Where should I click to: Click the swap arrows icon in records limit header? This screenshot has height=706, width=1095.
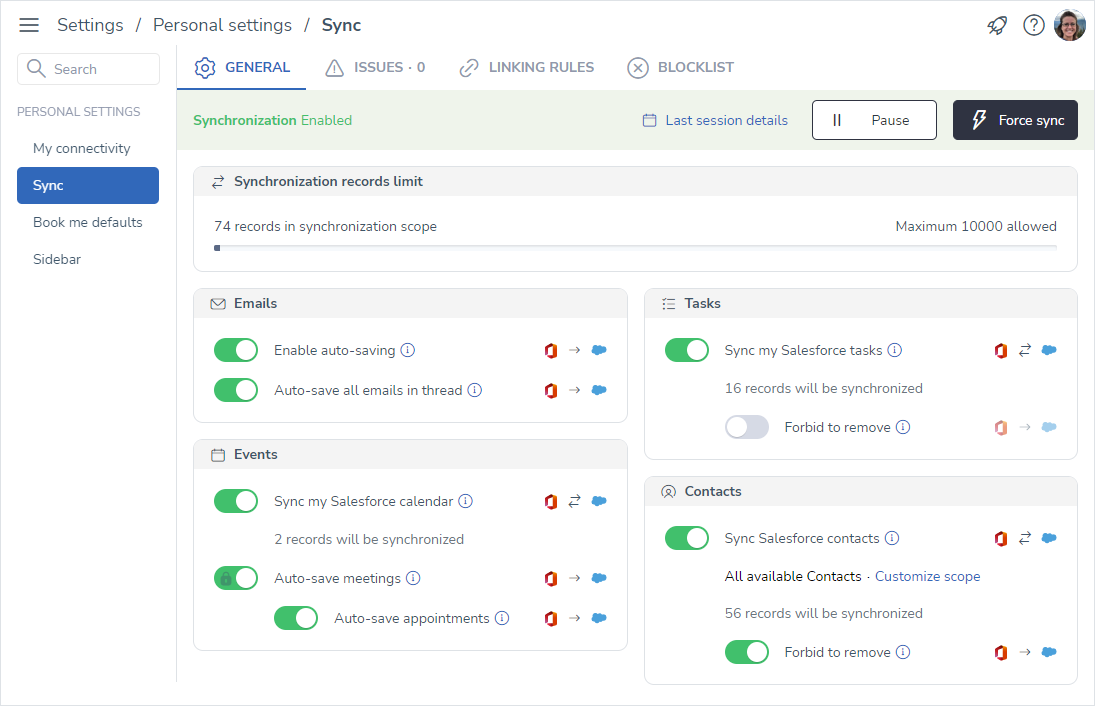coord(218,182)
